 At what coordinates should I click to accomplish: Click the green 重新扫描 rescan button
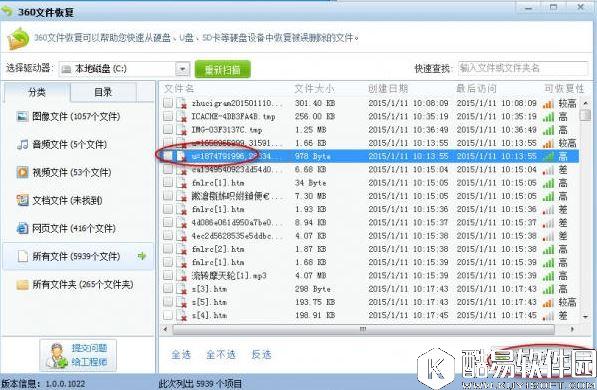(x=223, y=70)
